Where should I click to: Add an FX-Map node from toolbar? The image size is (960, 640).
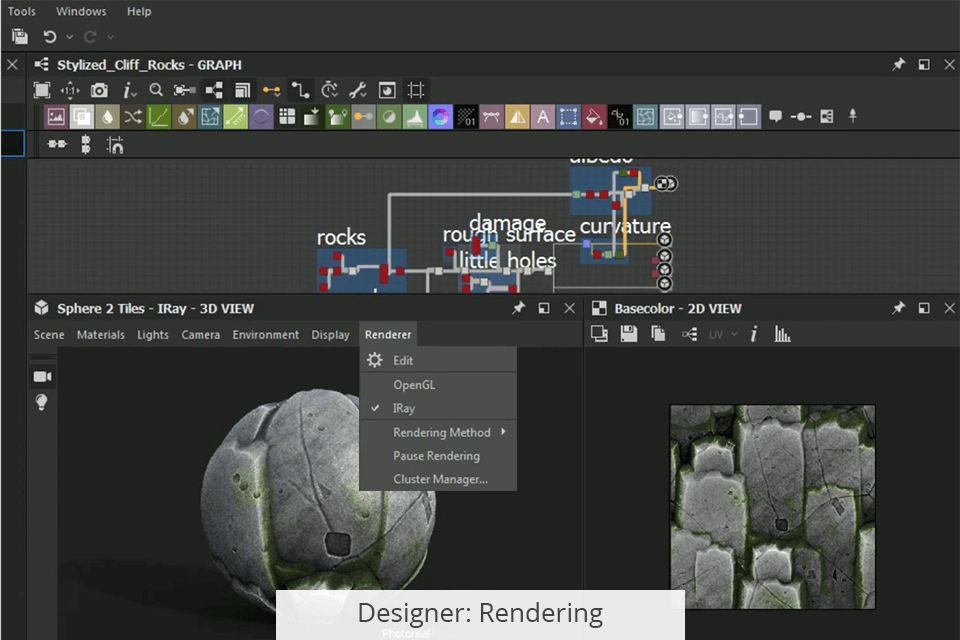coord(287,116)
